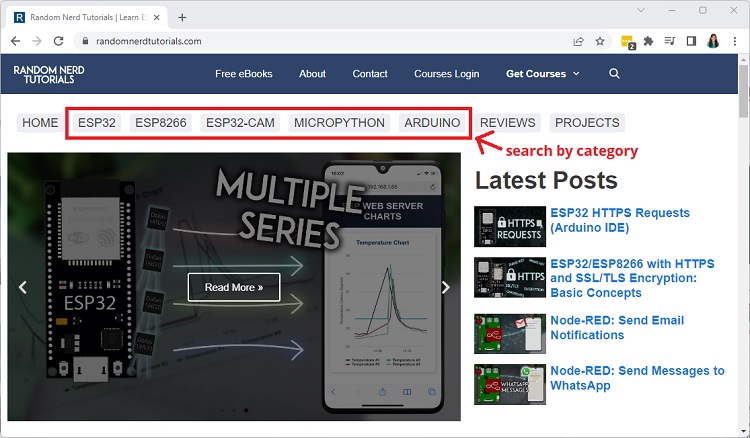This screenshot has height=438, width=750.
Task: Share this page via share icon
Action: pos(578,41)
